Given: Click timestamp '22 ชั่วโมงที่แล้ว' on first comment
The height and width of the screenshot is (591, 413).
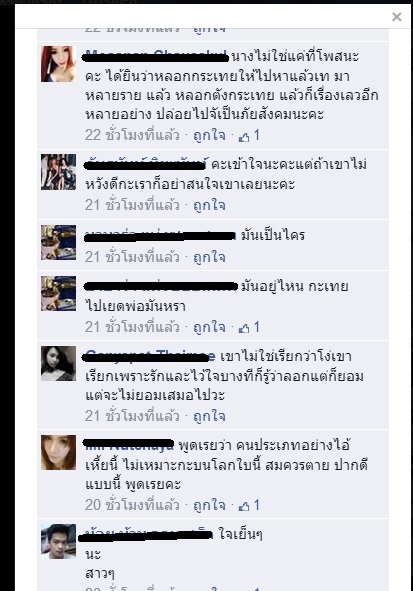Looking at the screenshot, I should 132,135.
